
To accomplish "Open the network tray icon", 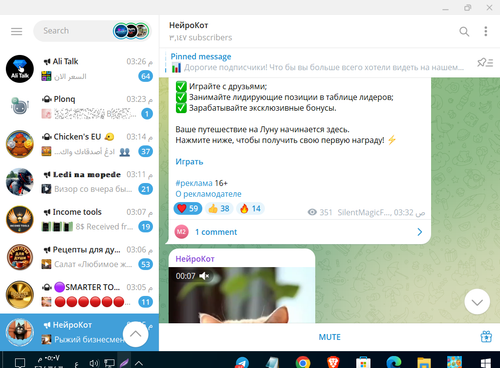I will 109,363.
